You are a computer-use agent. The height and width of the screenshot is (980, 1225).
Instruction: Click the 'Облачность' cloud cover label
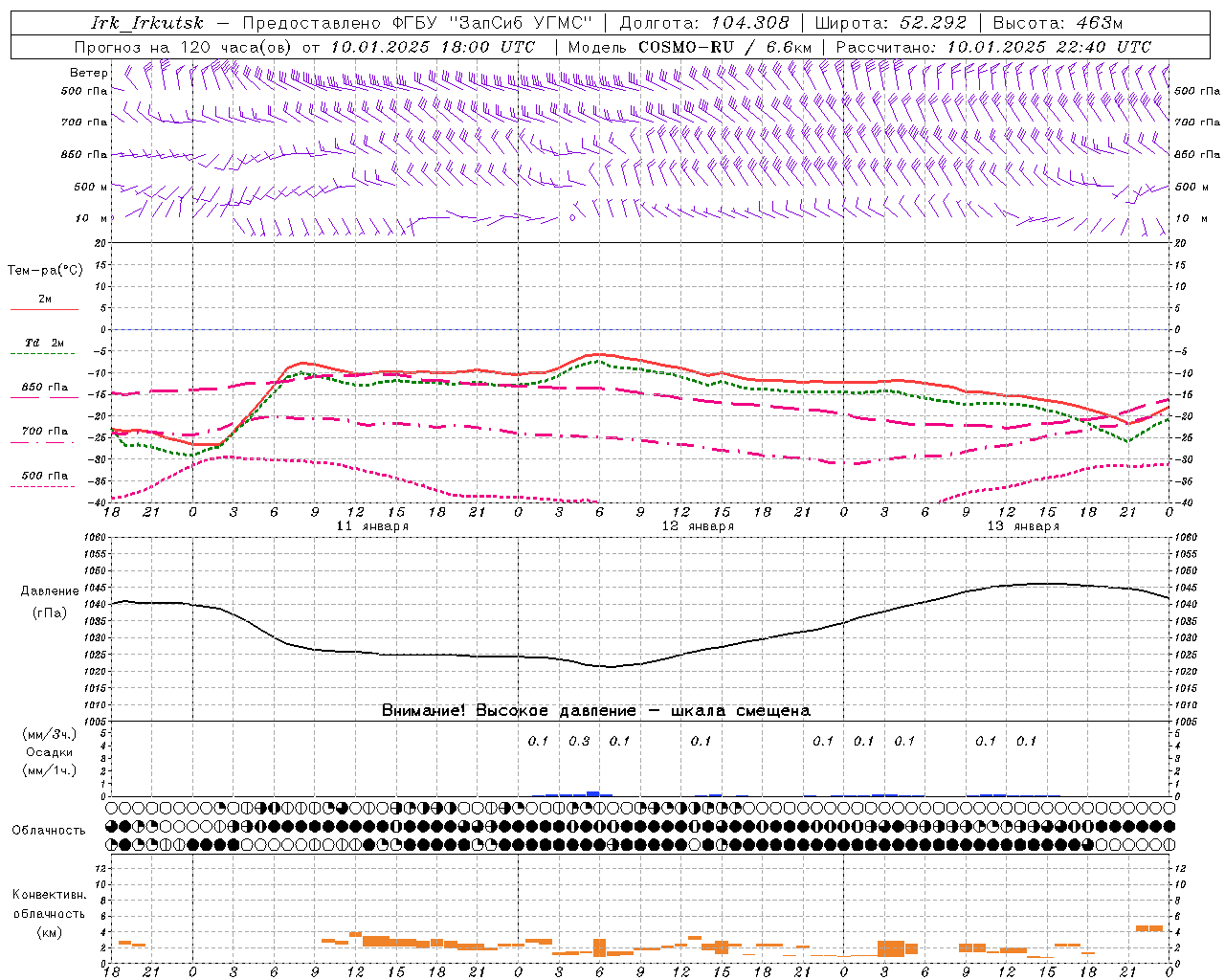[49, 831]
